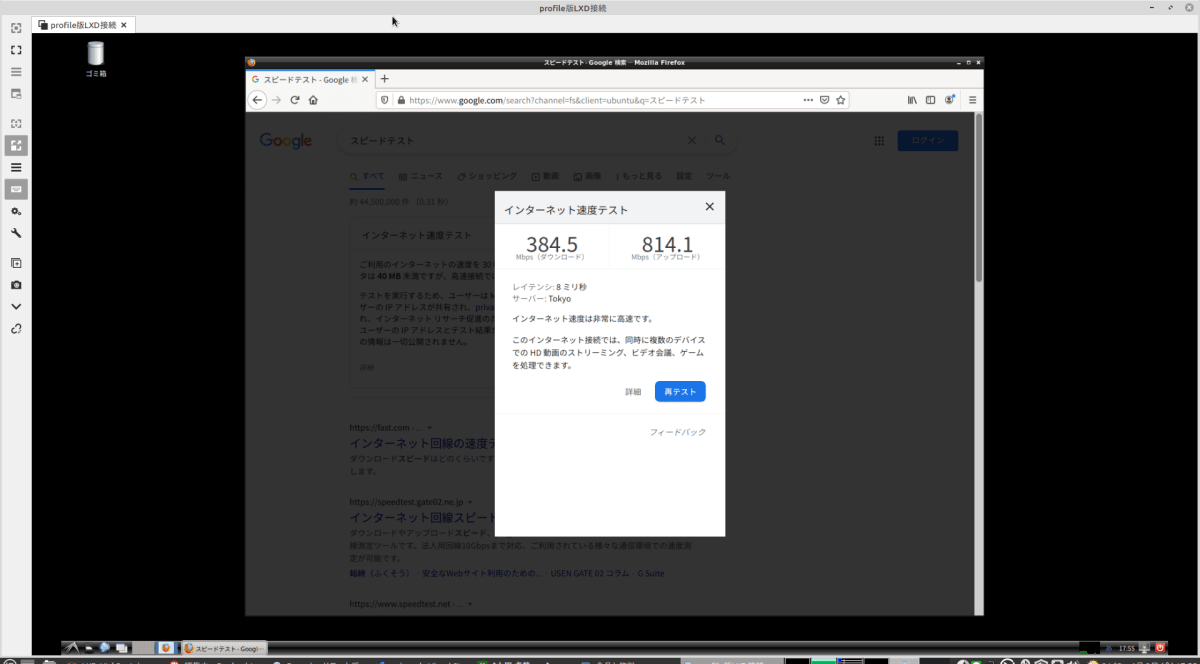1200x664 pixels.
Task: Click the resize-window-to-fit icon at top of Remmina sidebar
Action: click(16, 27)
